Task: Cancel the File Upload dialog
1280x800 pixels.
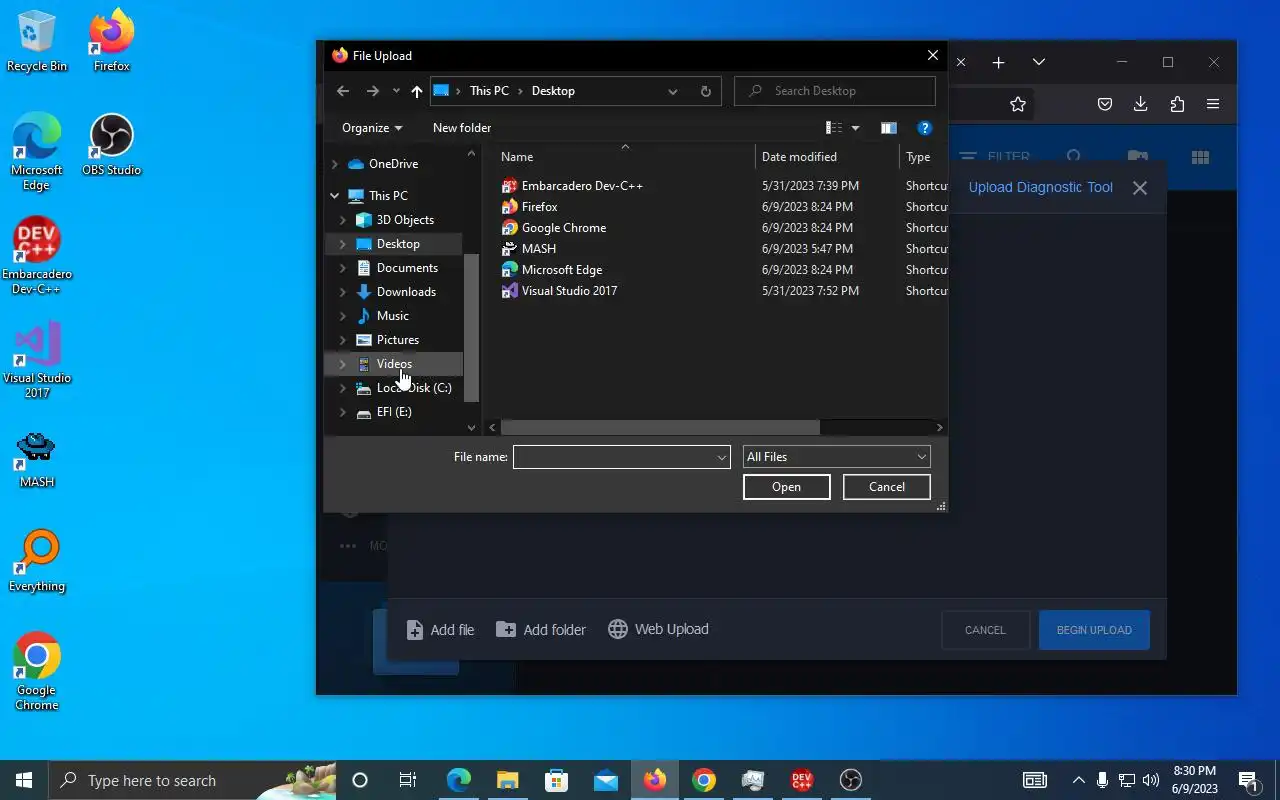Action: 886,487
